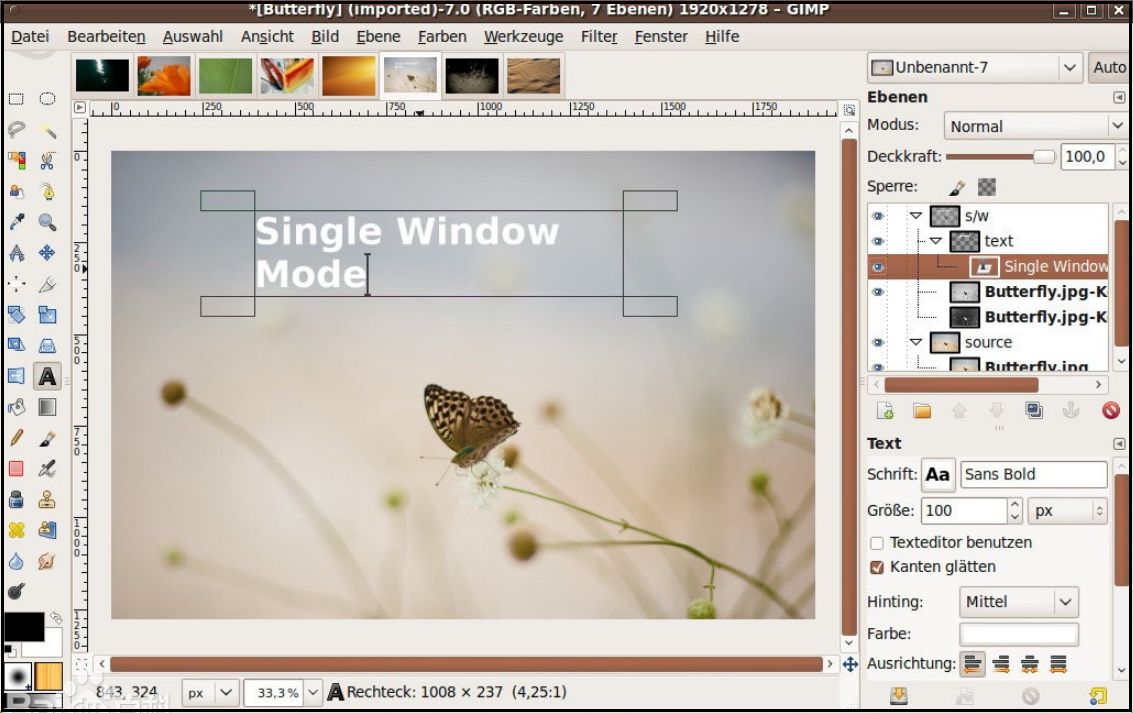Open the text Farbe color swatch
Screen dimensions: 1133x713
[x=1018, y=633]
